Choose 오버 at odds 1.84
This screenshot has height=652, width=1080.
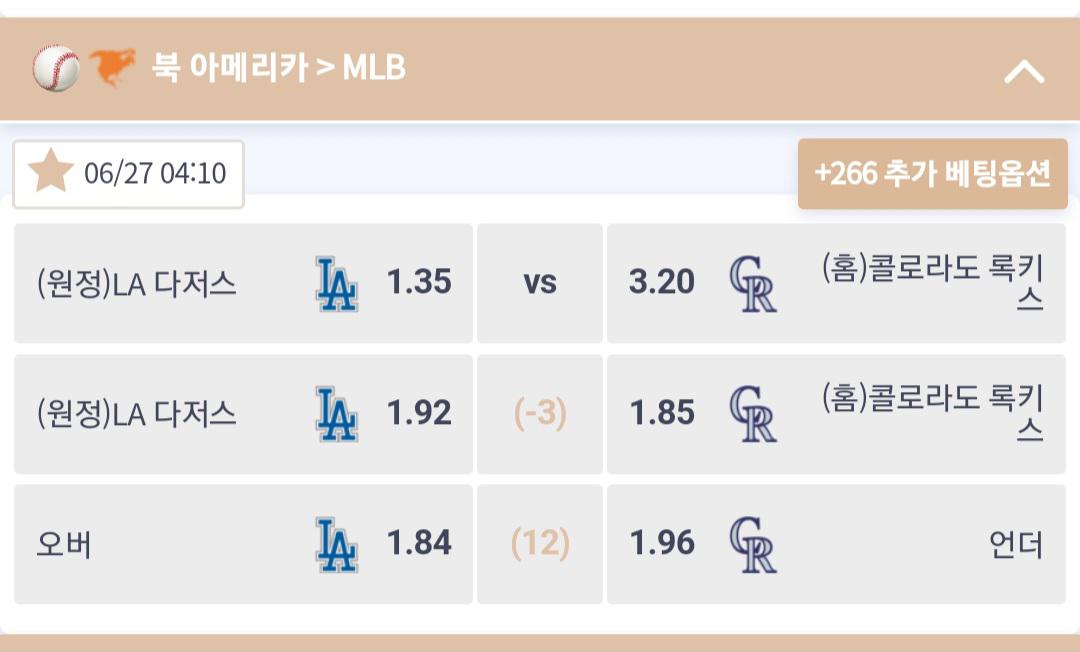[x=243, y=544]
